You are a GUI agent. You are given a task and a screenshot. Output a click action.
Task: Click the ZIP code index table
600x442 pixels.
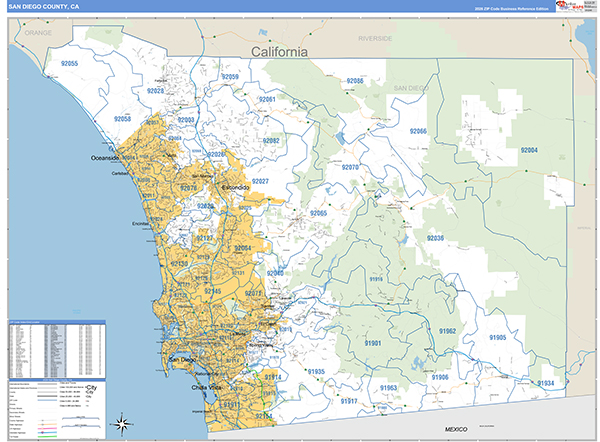[56, 347]
